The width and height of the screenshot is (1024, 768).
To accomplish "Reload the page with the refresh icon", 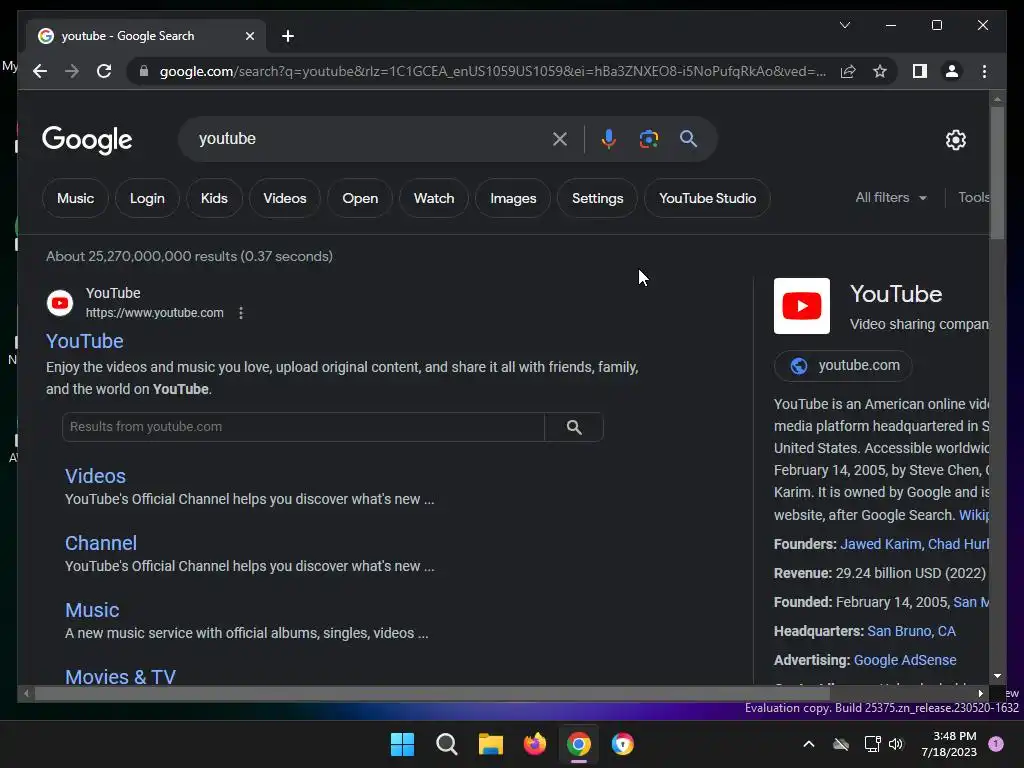I will coord(104,71).
